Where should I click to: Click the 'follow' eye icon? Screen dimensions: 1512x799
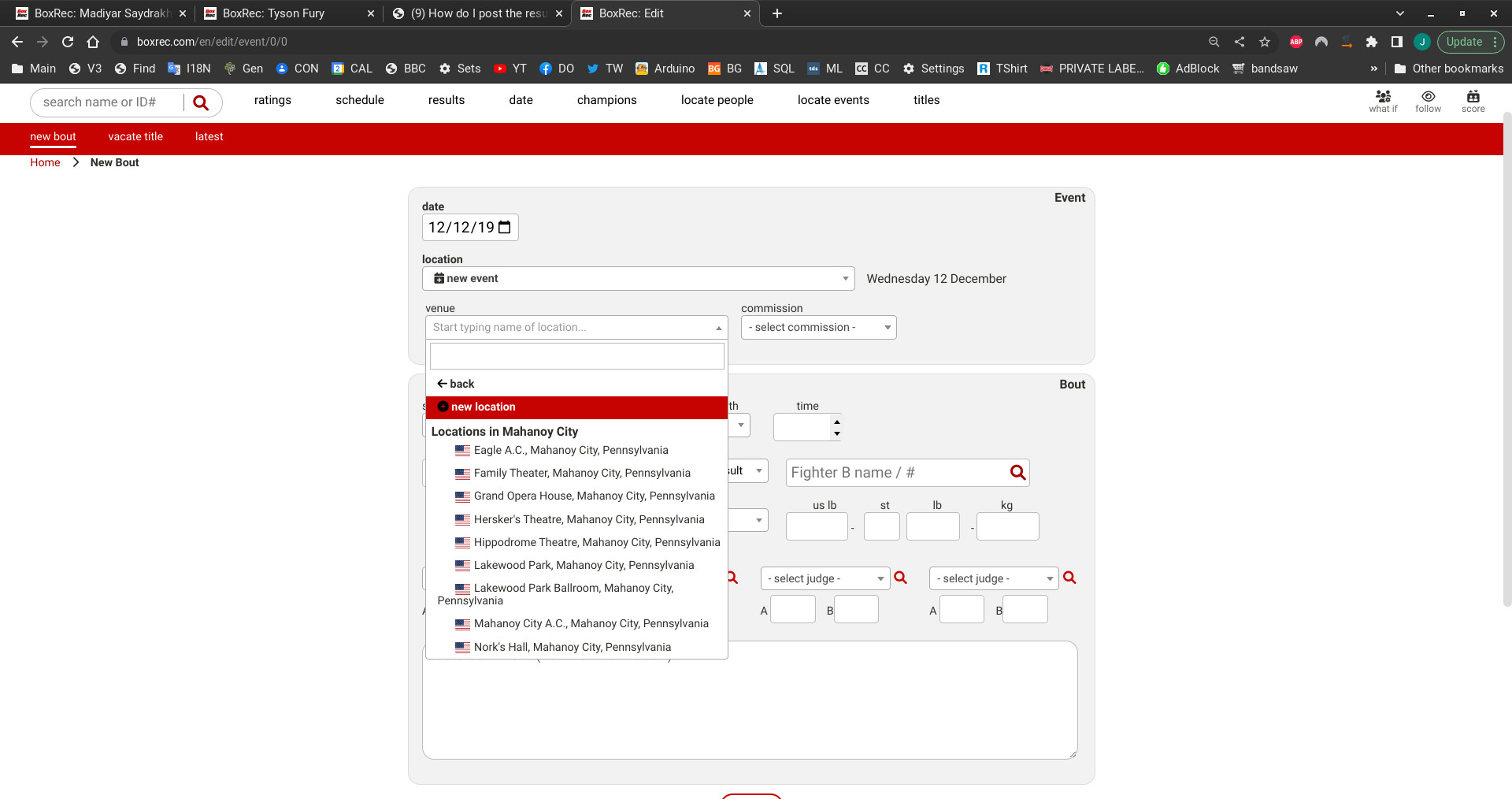pyautogui.click(x=1428, y=102)
